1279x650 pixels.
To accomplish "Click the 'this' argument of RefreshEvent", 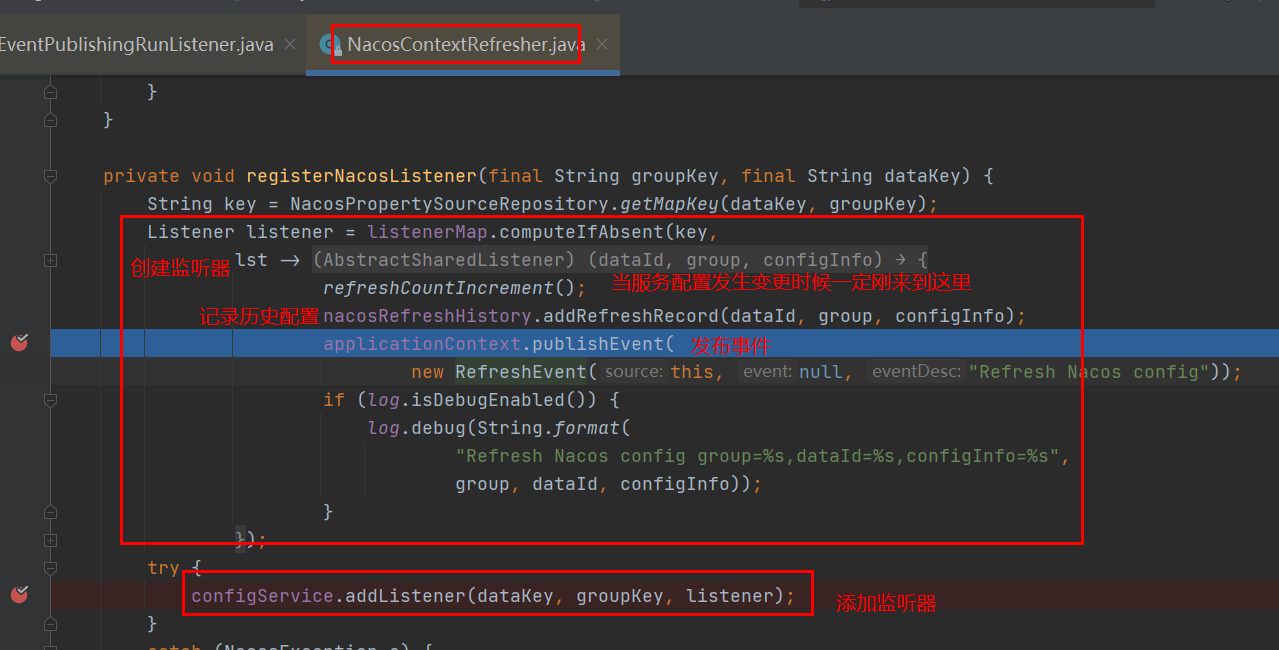I will pyautogui.click(x=692, y=372).
